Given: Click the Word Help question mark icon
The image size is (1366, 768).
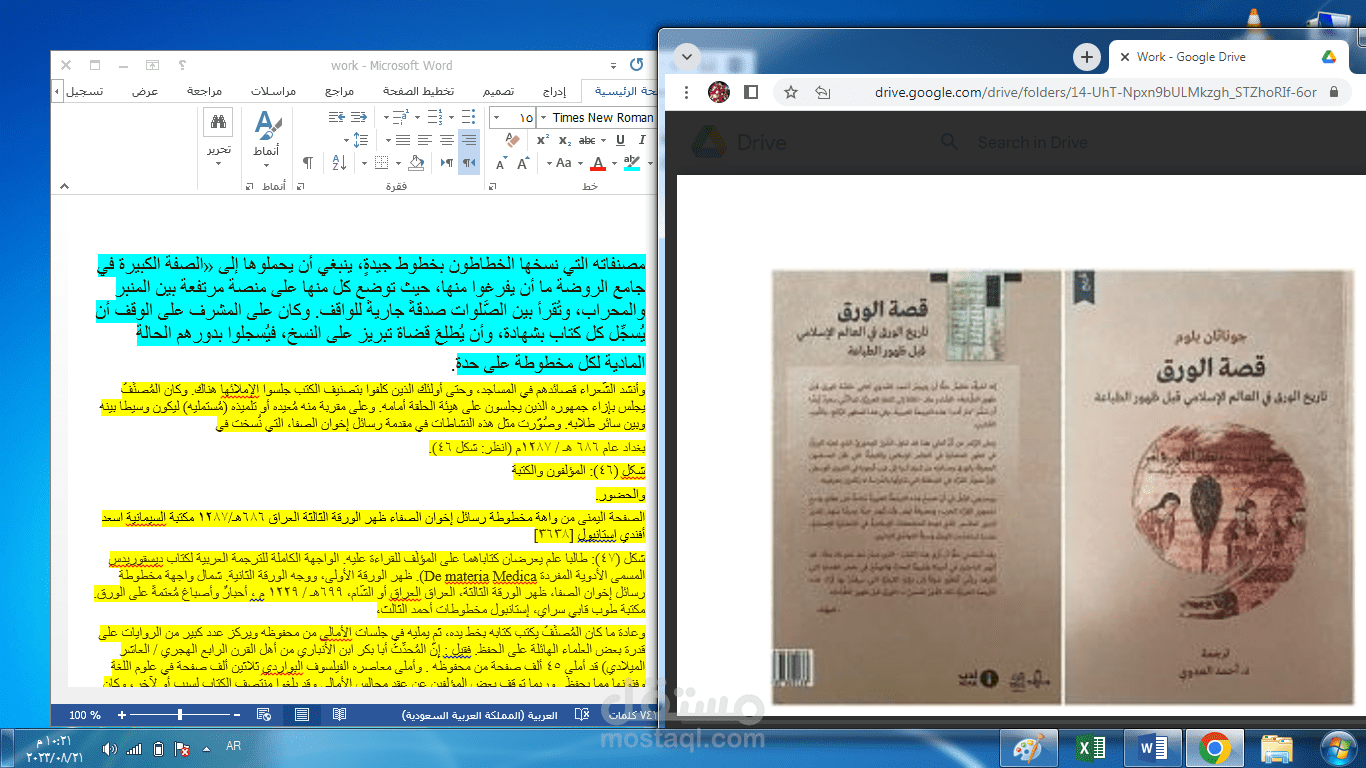Looking at the screenshot, I should 182,65.
